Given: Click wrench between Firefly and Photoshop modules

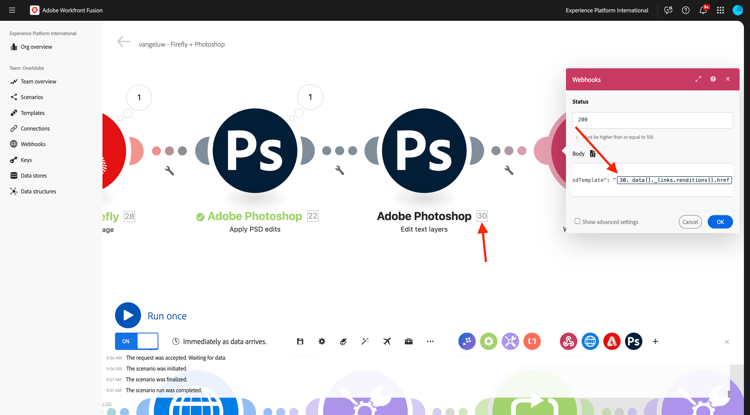Looking at the screenshot, I should pos(169,170).
